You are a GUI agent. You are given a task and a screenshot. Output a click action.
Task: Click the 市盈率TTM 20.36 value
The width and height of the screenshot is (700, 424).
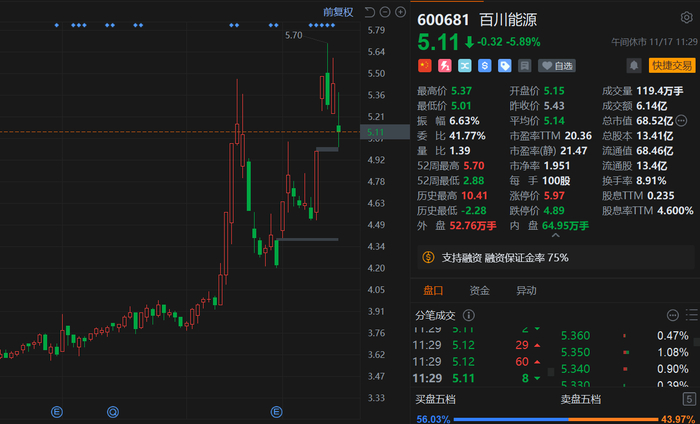(x=578, y=136)
